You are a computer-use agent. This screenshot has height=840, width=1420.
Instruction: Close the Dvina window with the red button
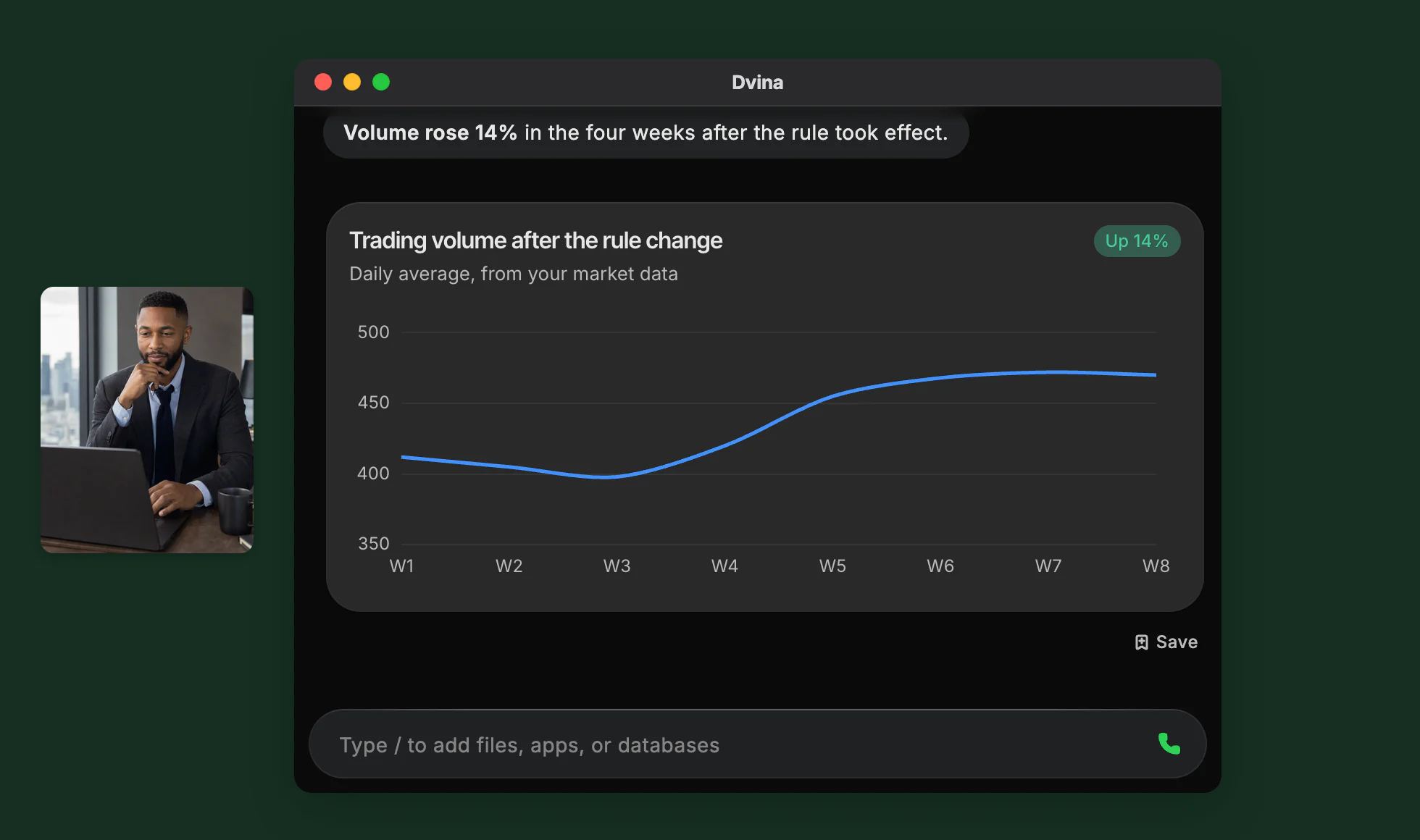pos(323,82)
